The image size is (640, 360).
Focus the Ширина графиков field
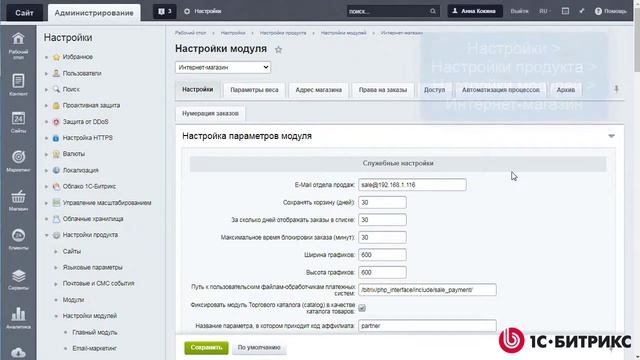point(382,255)
